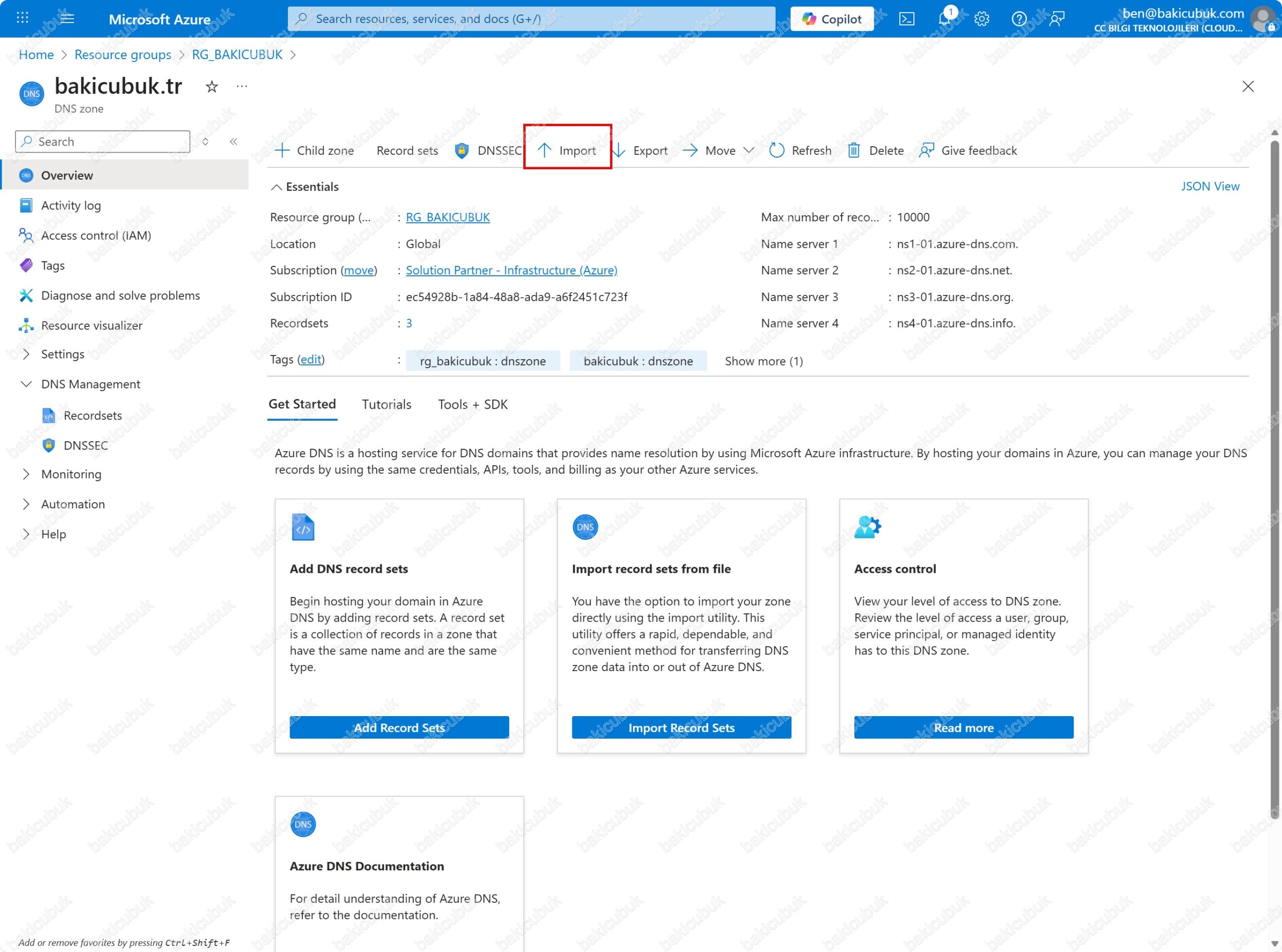Switch to the Tutorials tab
Viewport: 1282px width, 952px height.
[x=386, y=404]
